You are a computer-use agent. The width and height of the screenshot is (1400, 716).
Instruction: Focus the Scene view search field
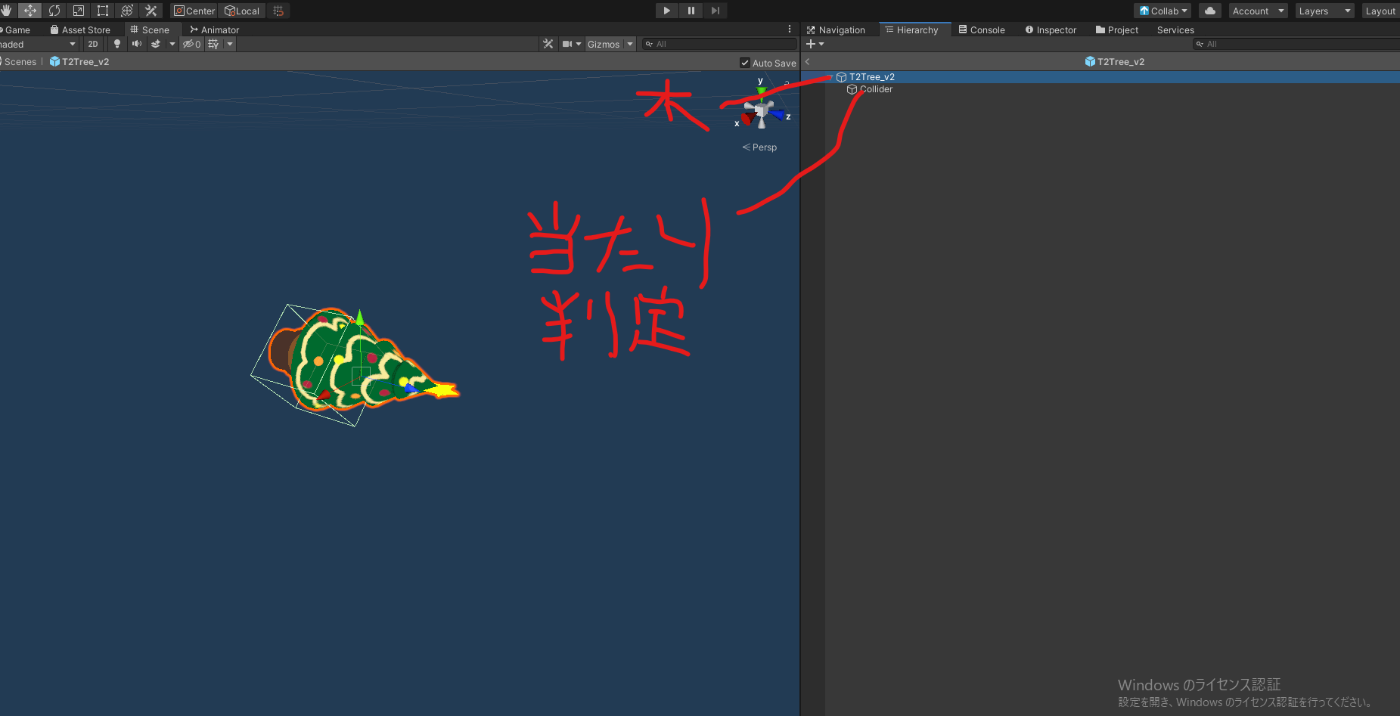719,44
